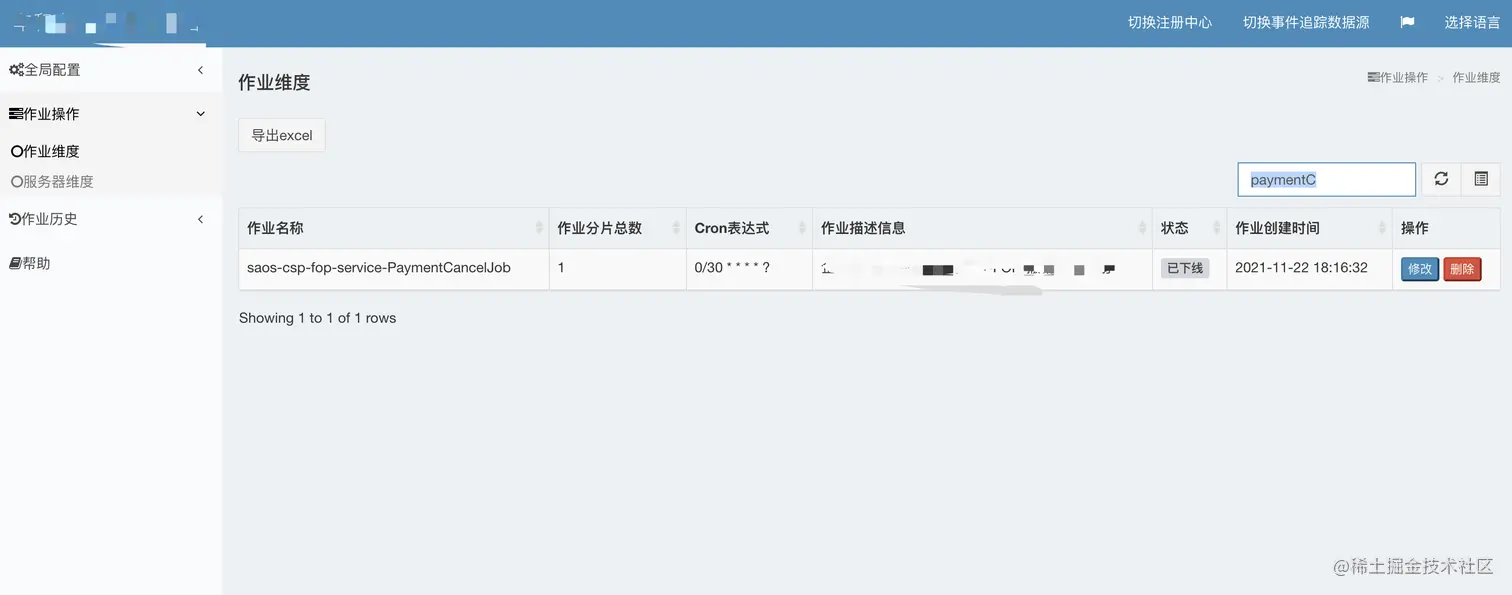
Task: Sort by the Cron表达式 column header
Action: [749, 228]
